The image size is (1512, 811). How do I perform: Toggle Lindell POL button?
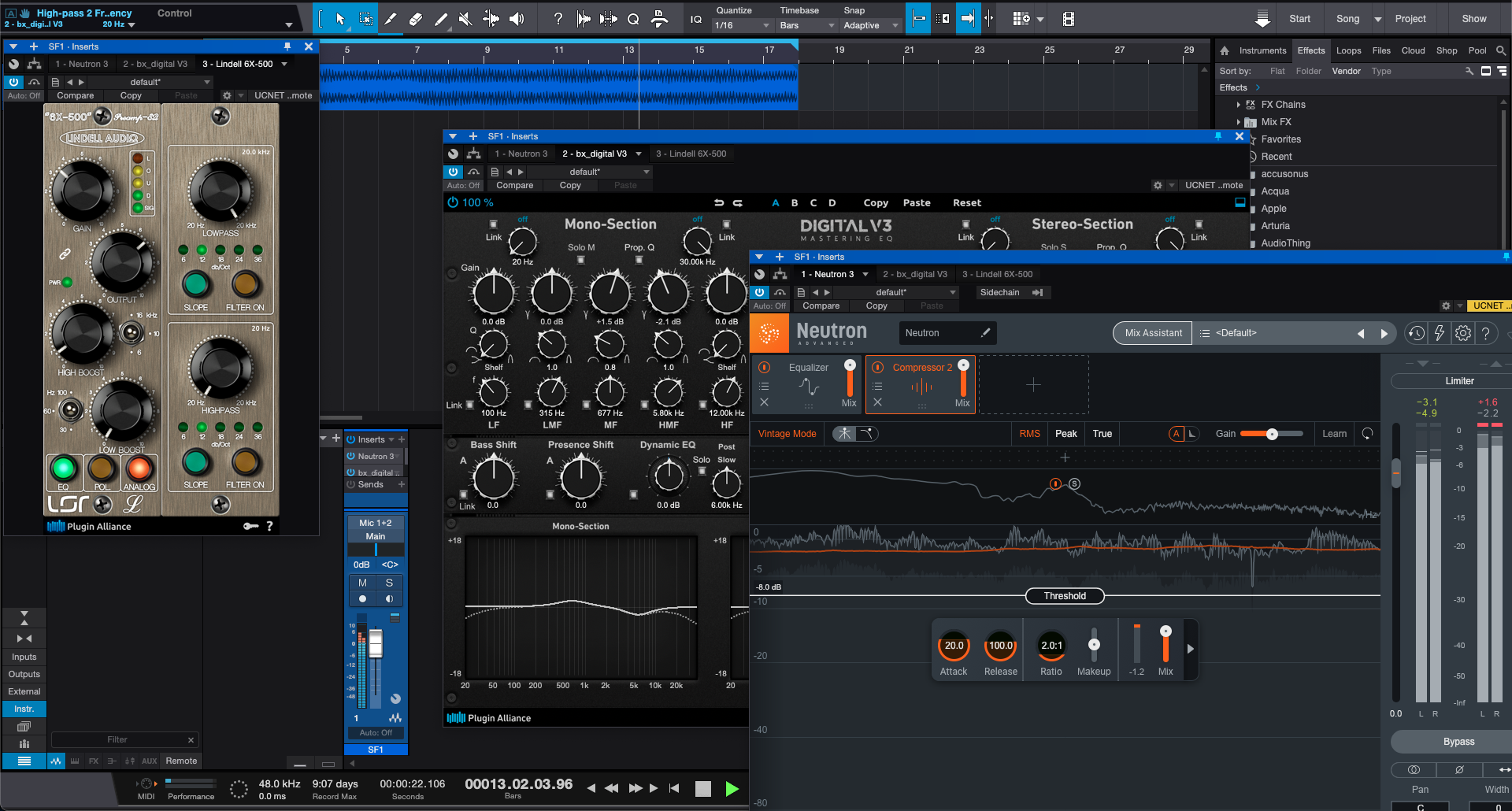point(101,468)
